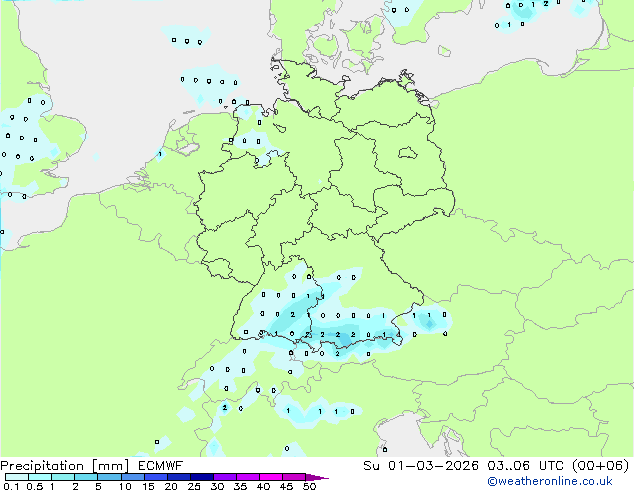
Task: Pick the 1–2 mm legend color
Action: click(x=63, y=477)
